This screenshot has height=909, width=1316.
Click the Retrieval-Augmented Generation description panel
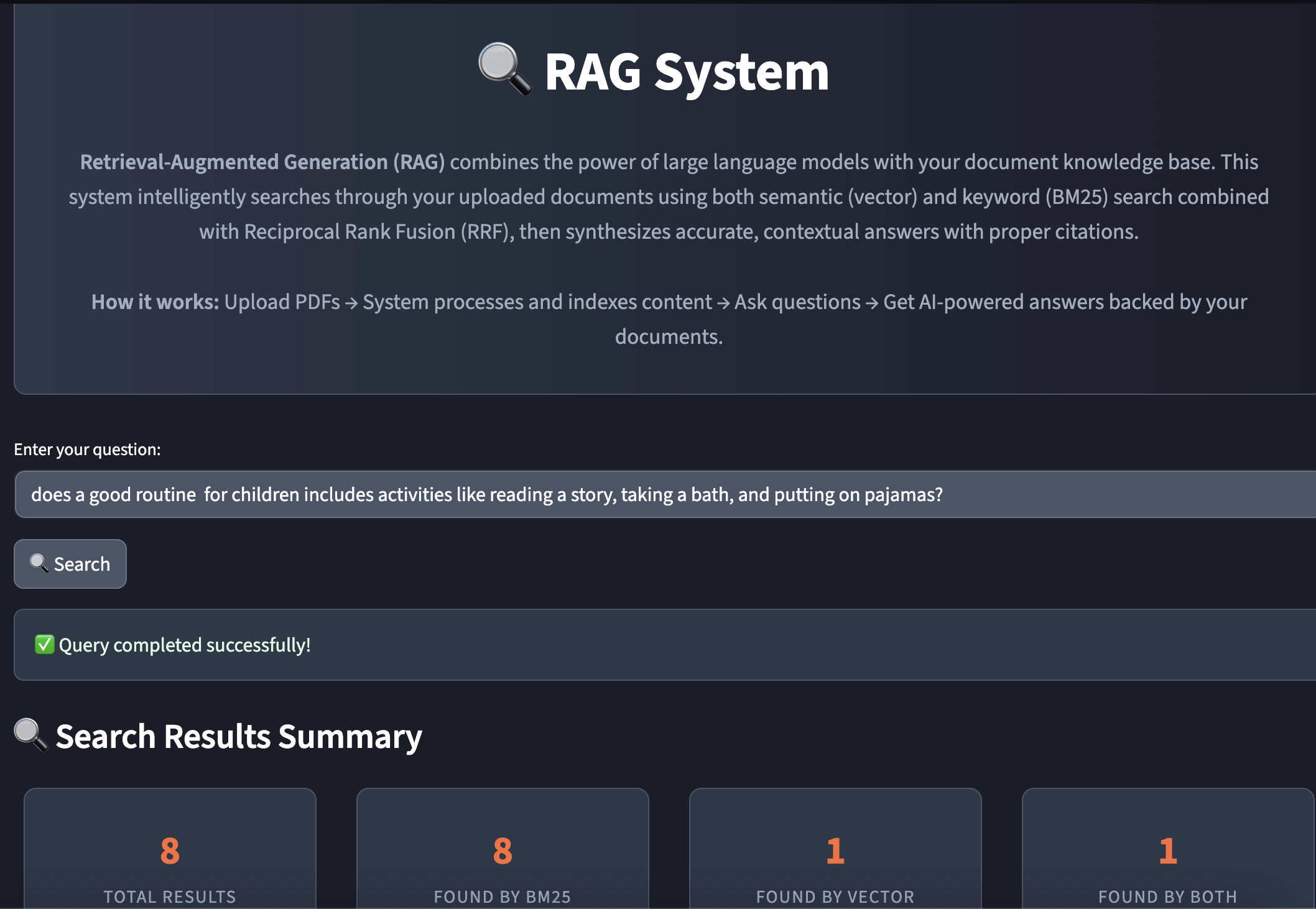click(x=658, y=198)
